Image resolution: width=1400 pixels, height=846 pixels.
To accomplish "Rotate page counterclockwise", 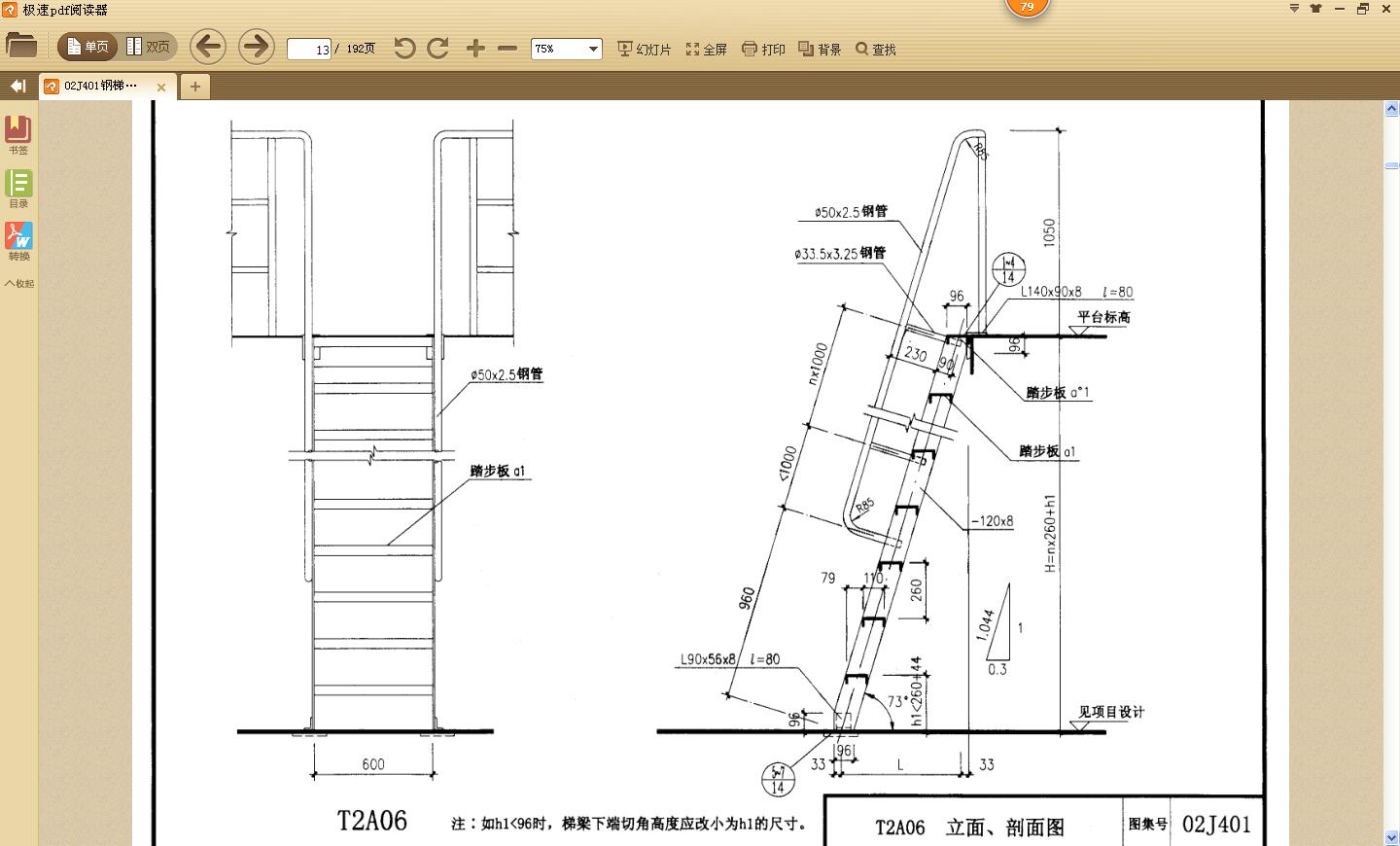I will (404, 48).
